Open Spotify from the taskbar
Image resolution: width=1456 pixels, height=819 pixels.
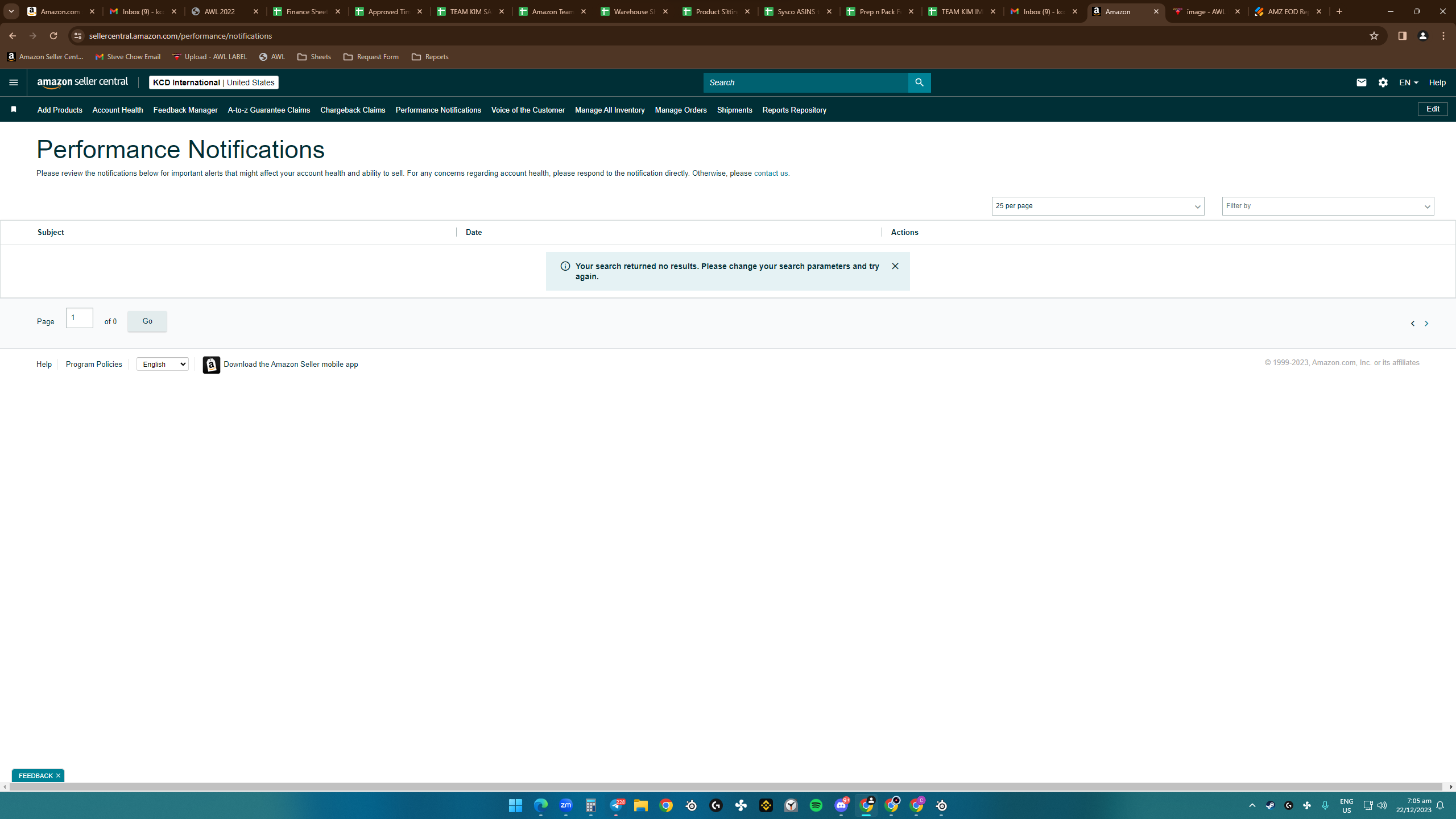pos(816,805)
